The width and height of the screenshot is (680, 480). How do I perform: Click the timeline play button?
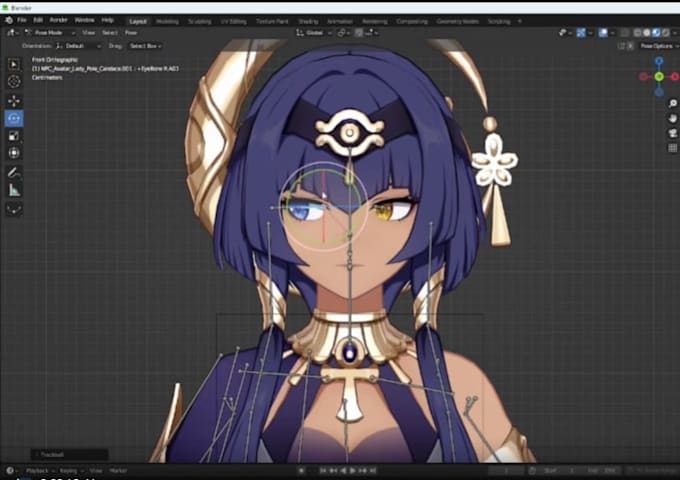tap(353, 470)
